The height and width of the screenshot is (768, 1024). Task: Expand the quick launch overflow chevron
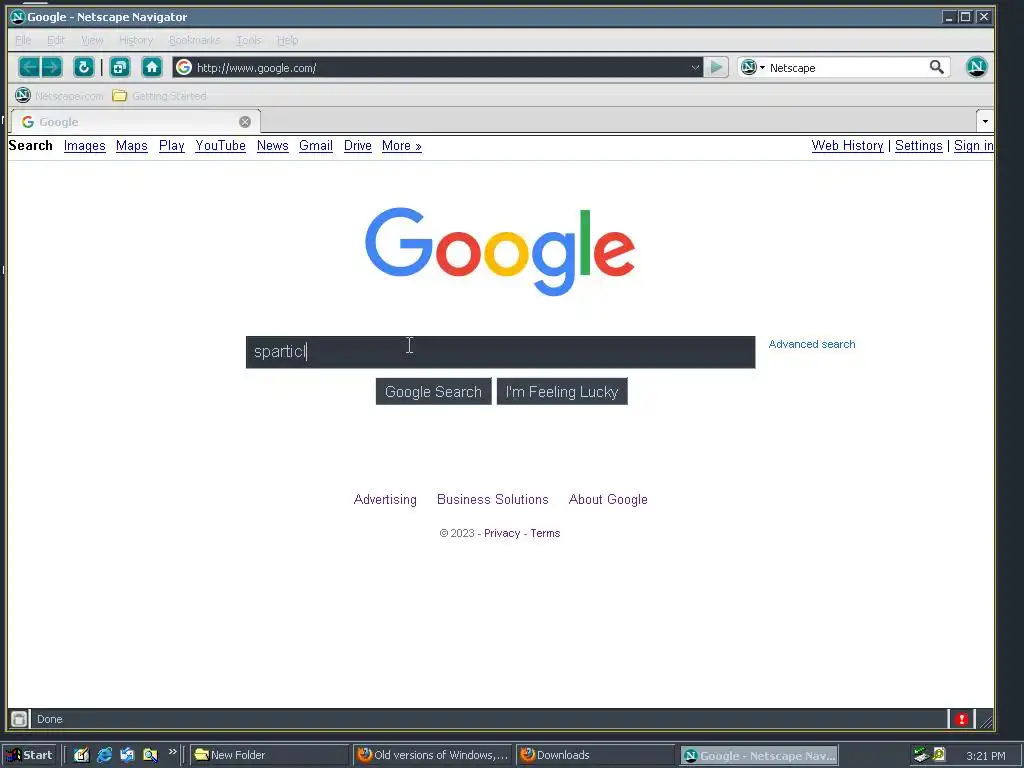point(172,752)
